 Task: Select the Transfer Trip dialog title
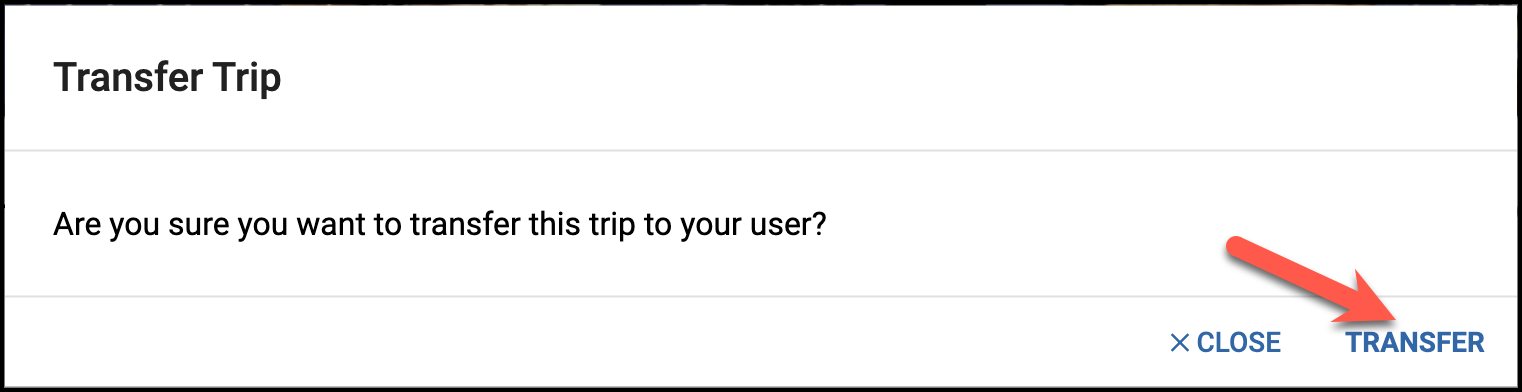[167, 77]
